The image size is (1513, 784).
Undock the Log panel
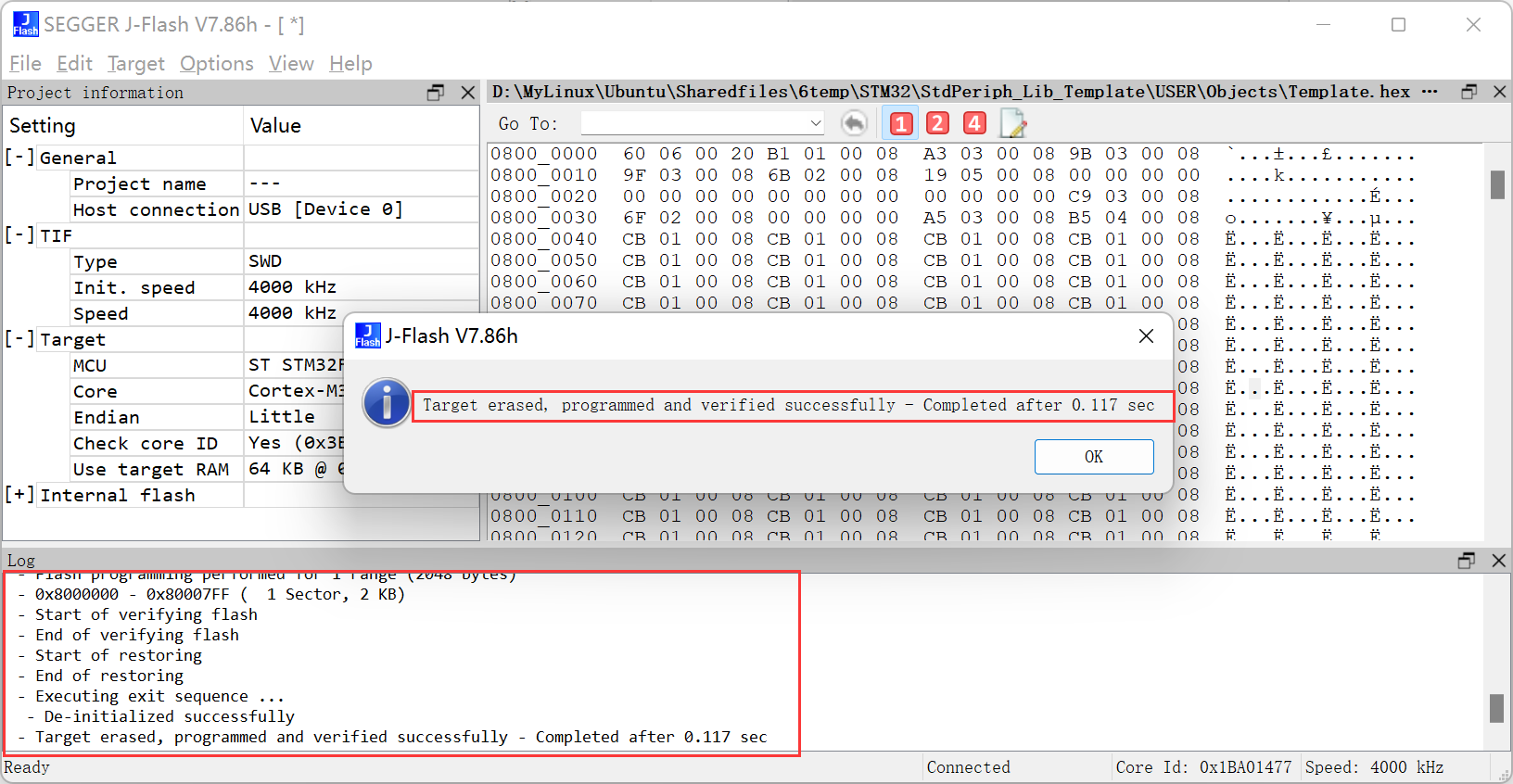[1466, 561]
